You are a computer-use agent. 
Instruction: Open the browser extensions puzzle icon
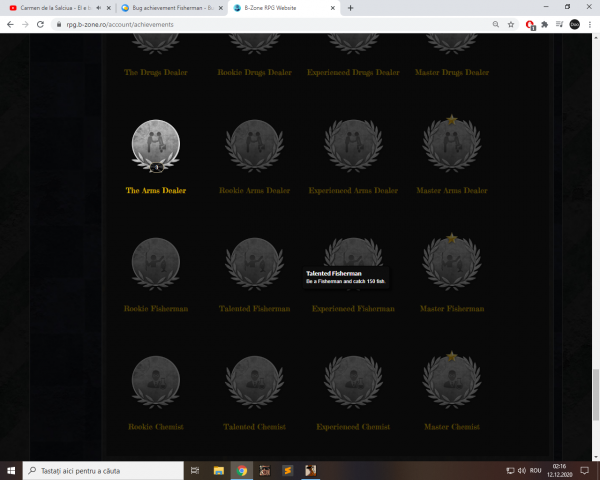[545, 24]
